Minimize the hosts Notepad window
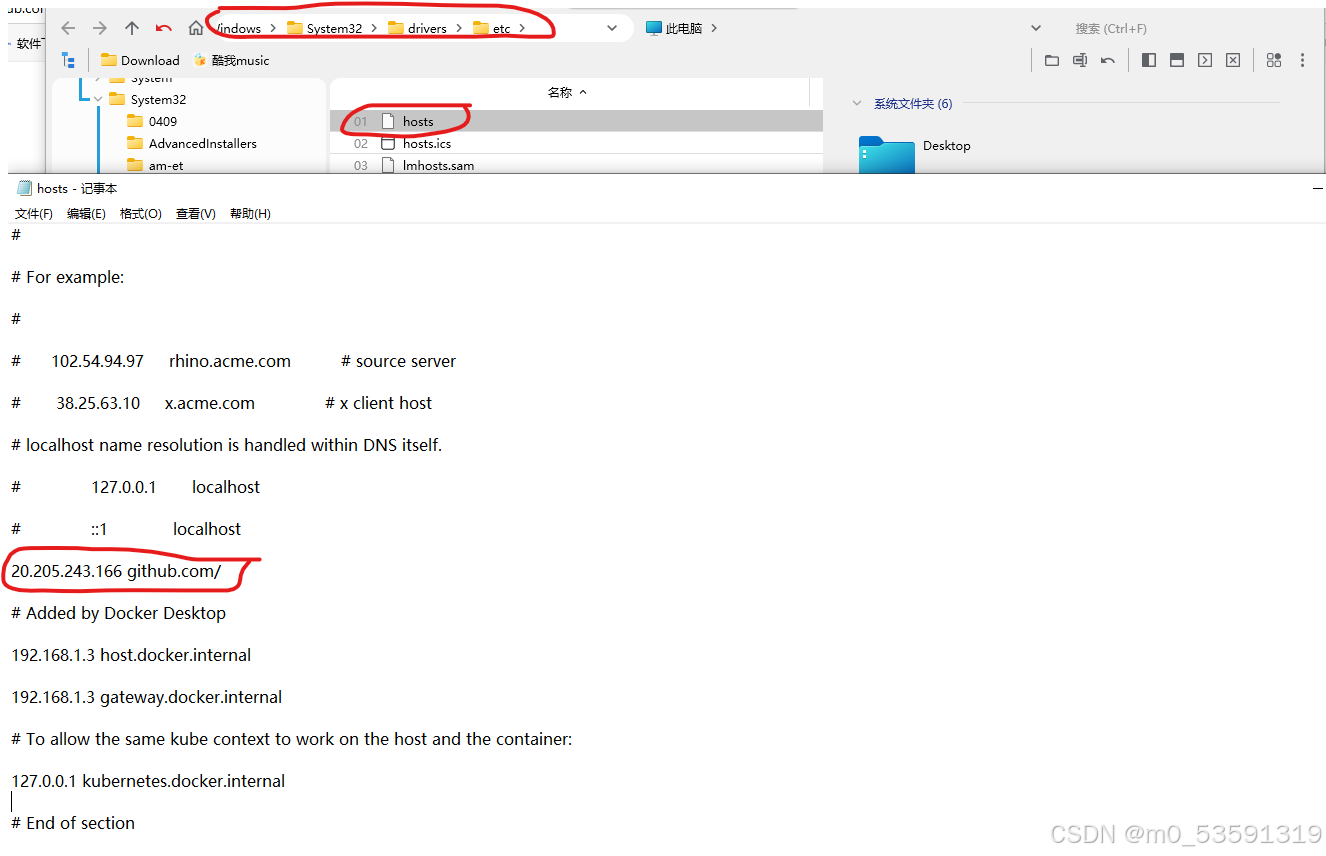The image size is (1326, 856). tap(1317, 188)
